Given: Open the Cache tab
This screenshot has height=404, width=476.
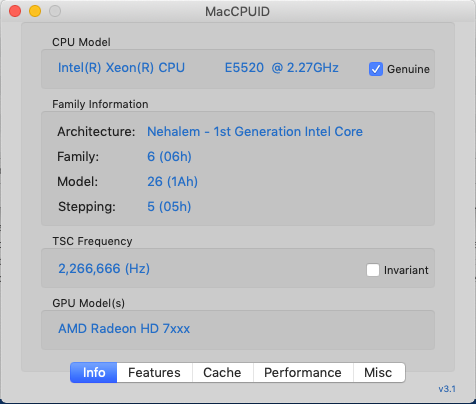Looking at the screenshot, I should coord(222,373).
